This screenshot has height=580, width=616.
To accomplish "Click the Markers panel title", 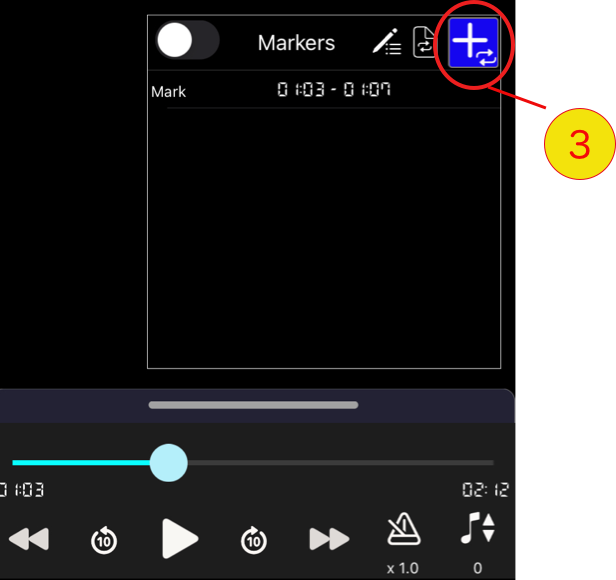I will [x=296, y=43].
